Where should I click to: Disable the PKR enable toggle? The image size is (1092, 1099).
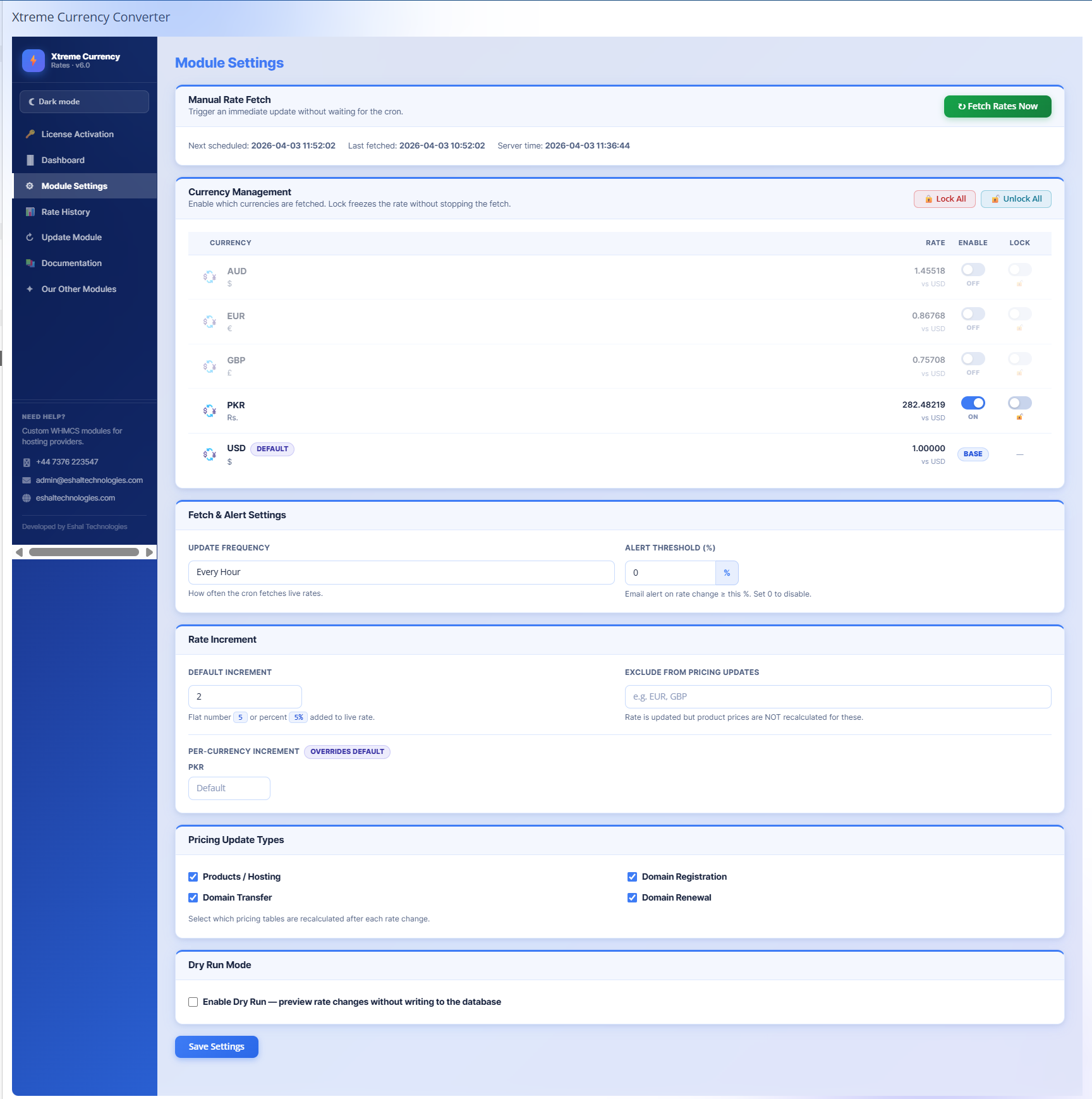pos(973,403)
